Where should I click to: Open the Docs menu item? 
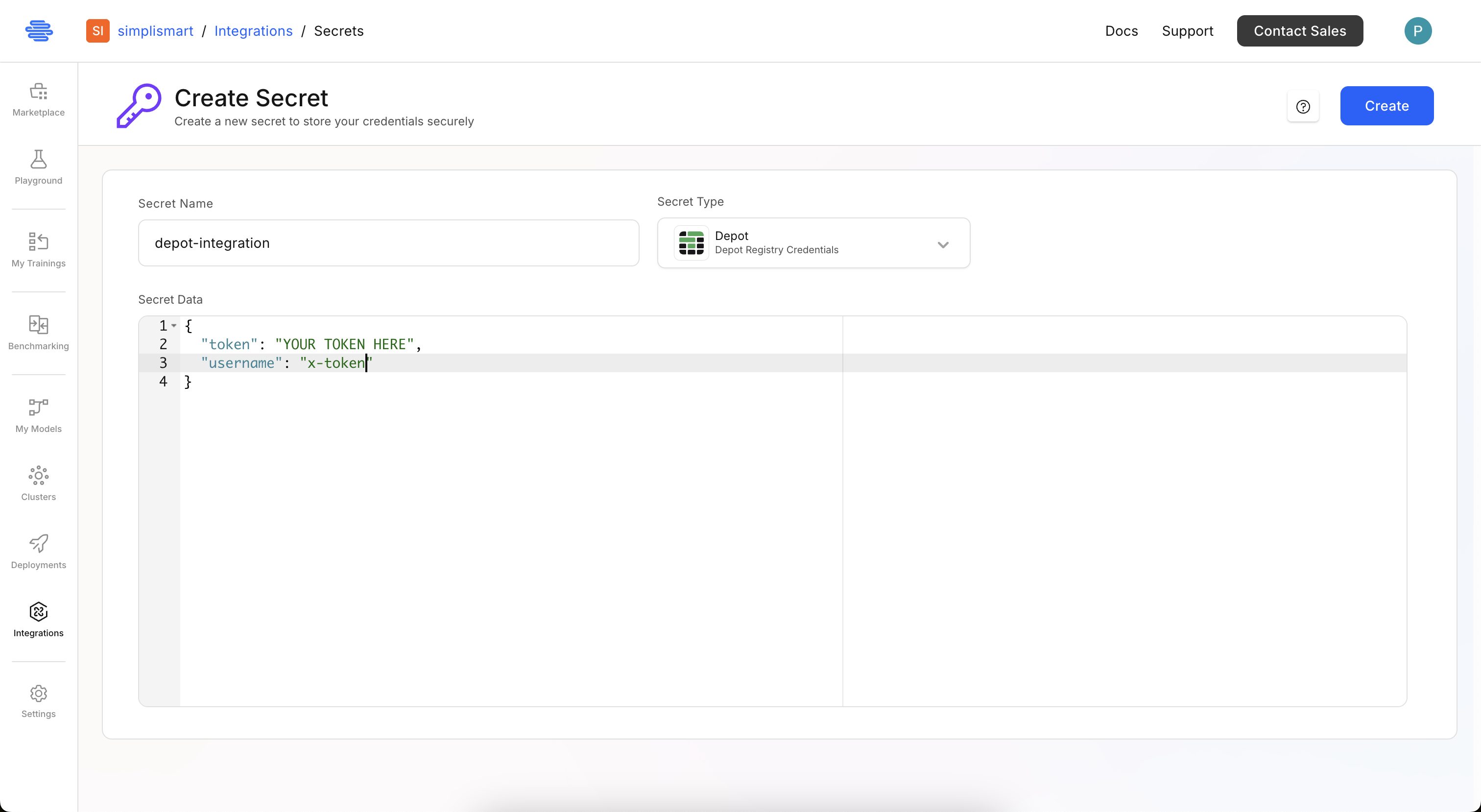1121,31
